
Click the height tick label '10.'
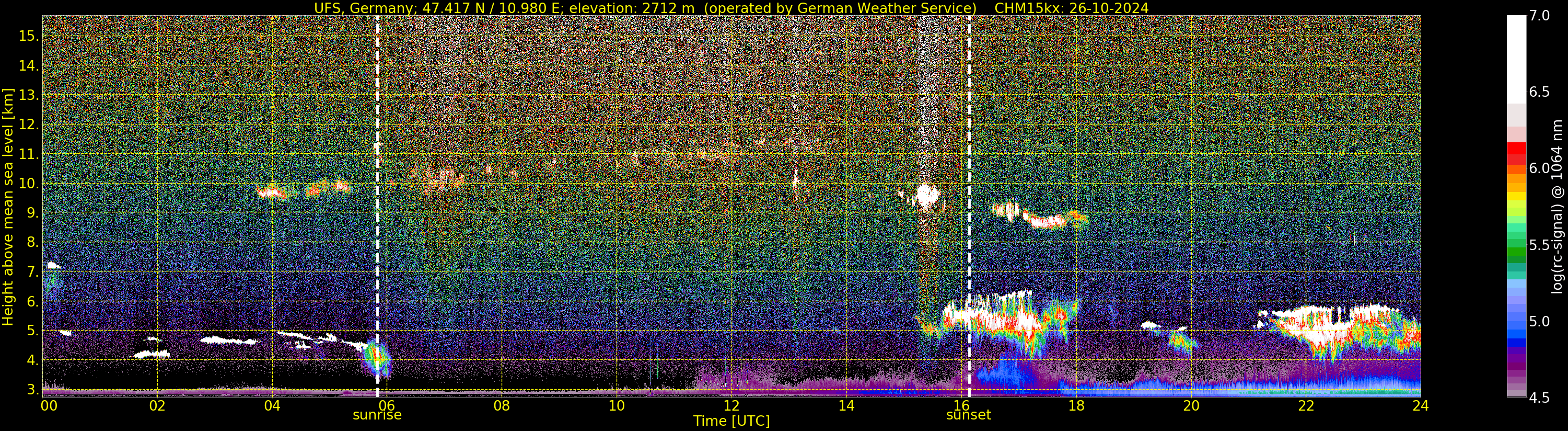coord(29,184)
